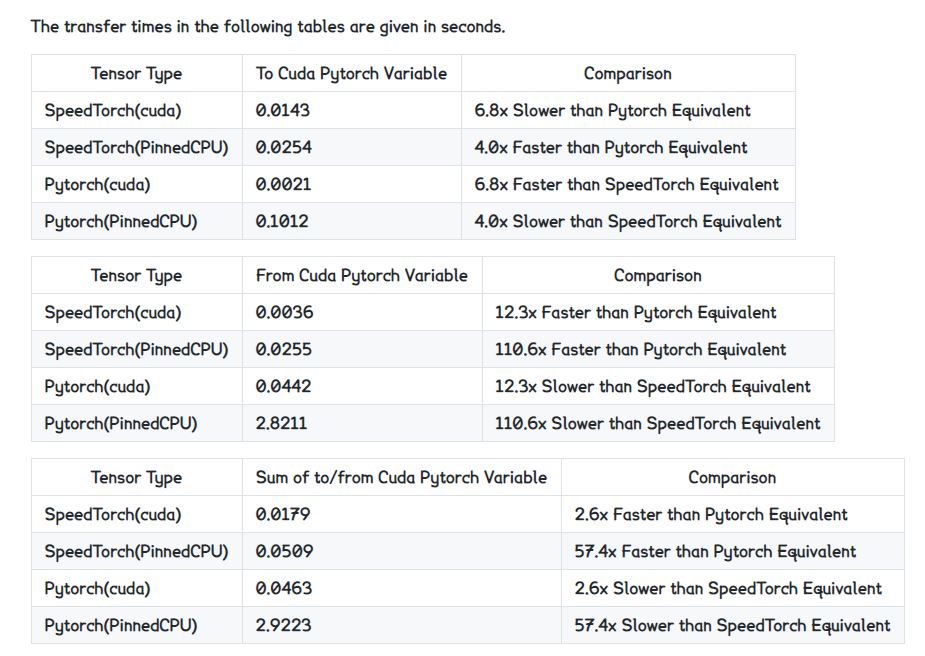
Task: Click the intro sentence about transfer times
Action: coord(268,27)
